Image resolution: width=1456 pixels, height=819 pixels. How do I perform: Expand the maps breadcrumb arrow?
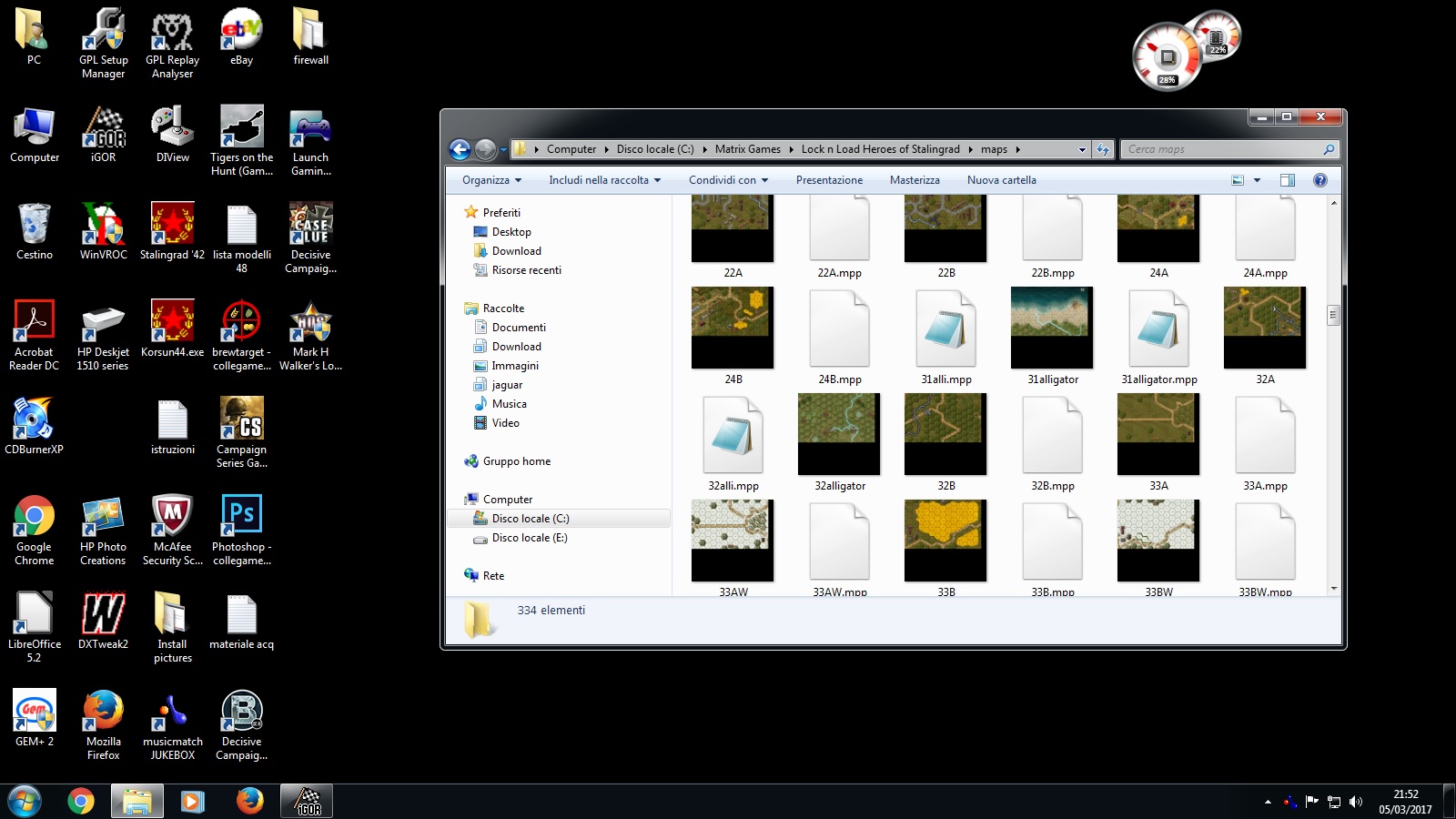click(1017, 149)
